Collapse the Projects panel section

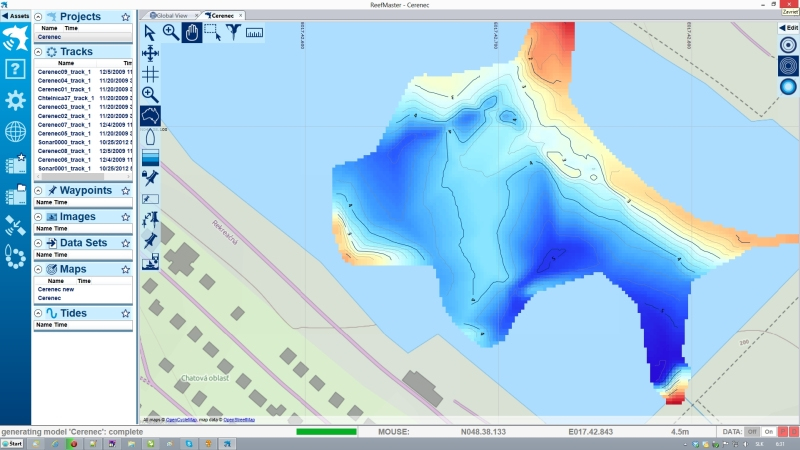coord(37,17)
